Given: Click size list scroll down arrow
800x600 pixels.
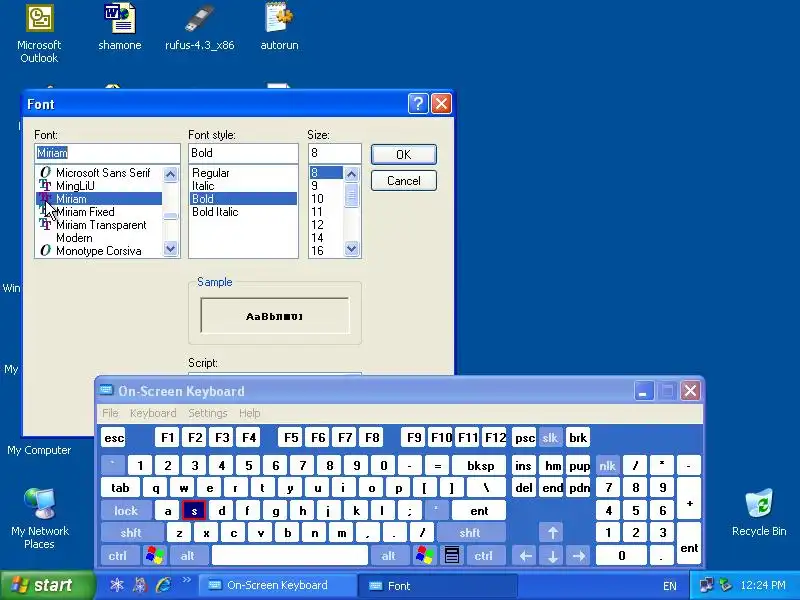Looking at the screenshot, I should 351,248.
